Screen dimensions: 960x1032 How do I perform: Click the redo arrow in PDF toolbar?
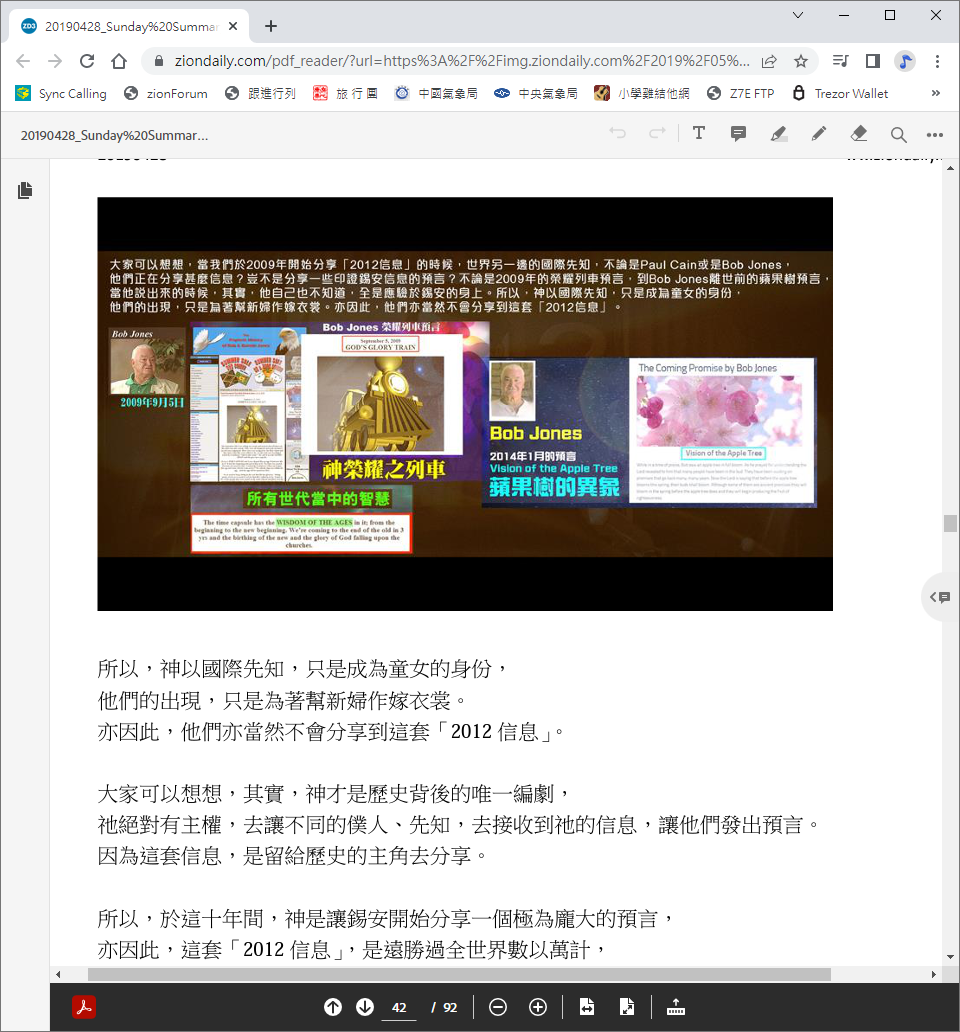(x=657, y=134)
